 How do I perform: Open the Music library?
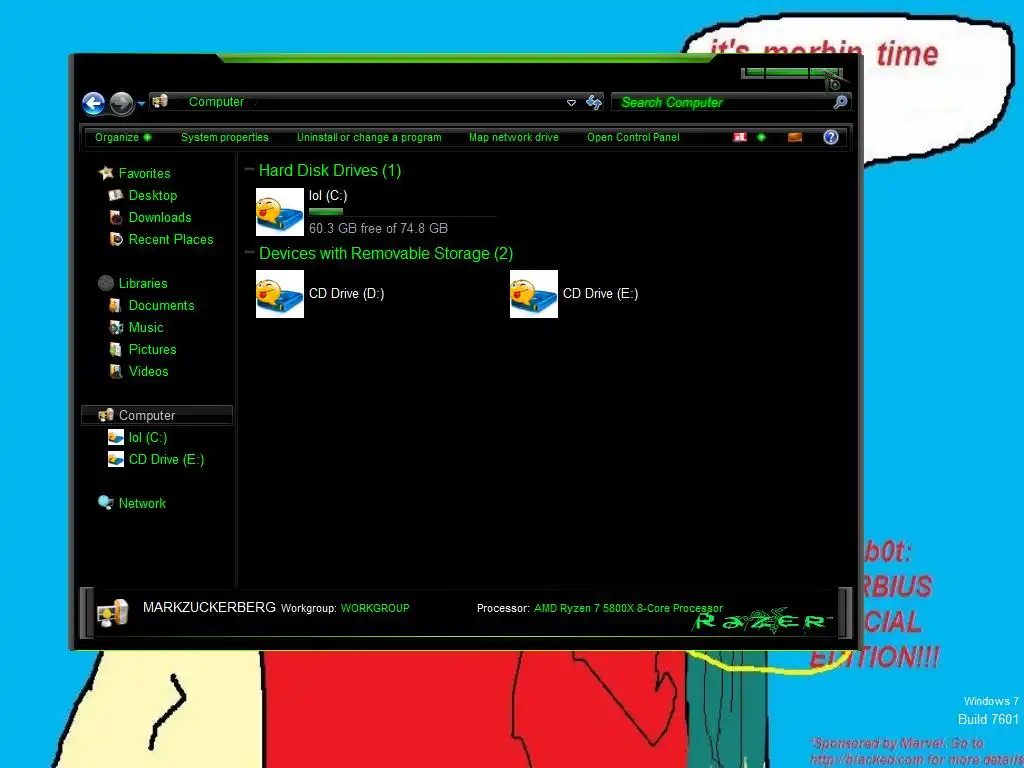pos(146,327)
